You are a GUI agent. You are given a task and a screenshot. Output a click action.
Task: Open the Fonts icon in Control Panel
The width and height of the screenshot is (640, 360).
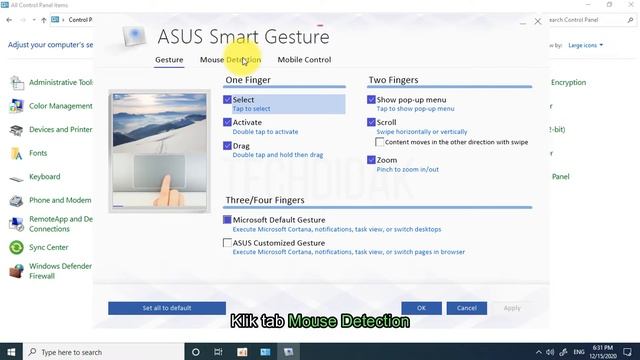16,153
